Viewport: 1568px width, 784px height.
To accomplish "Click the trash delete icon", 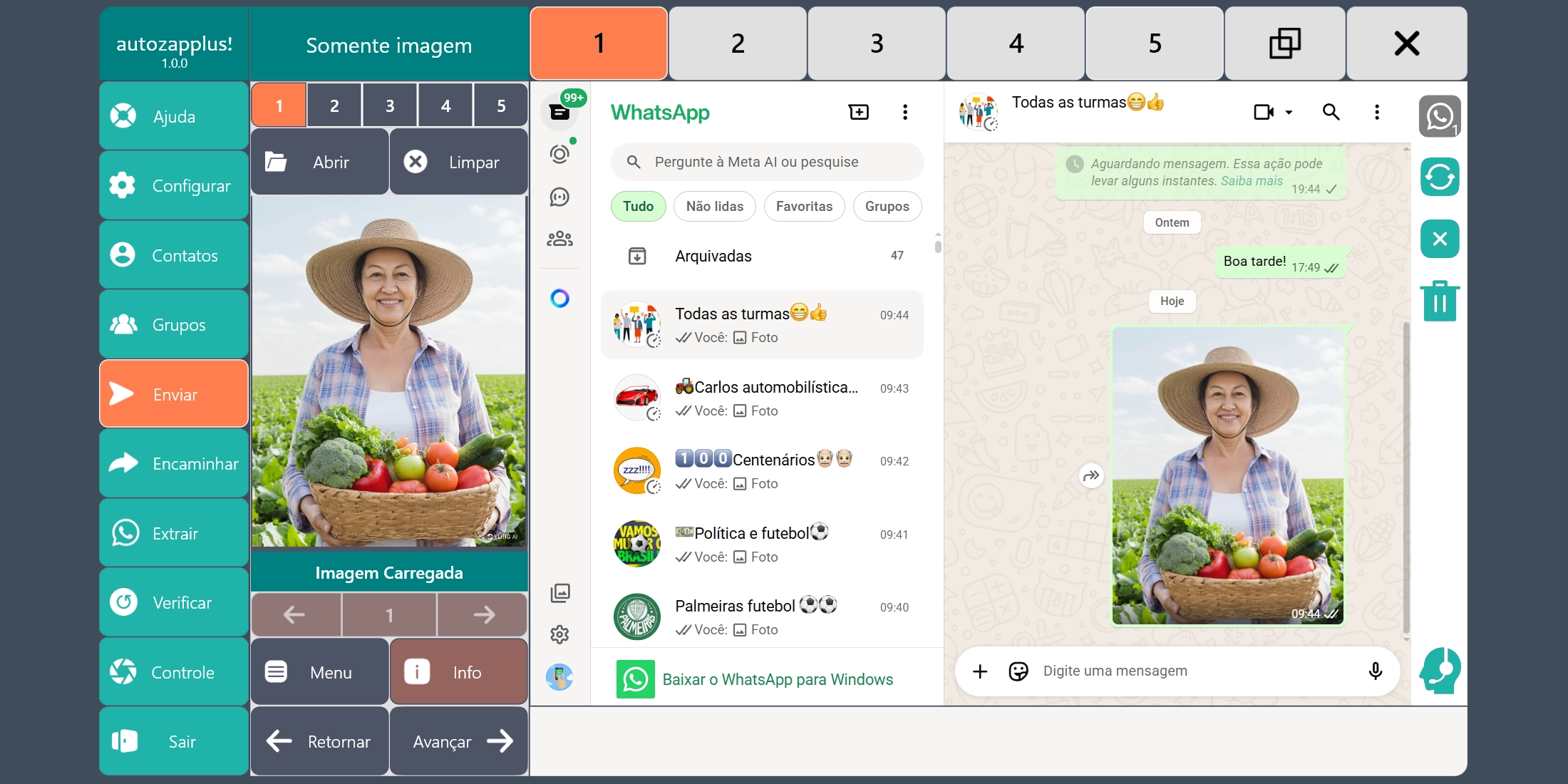I will click(x=1439, y=301).
